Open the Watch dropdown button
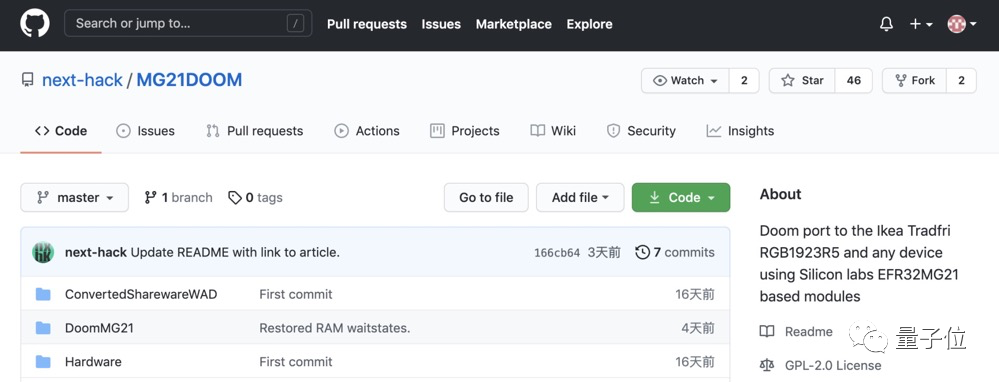Screen dimensions: 999x382 click(x=685, y=81)
